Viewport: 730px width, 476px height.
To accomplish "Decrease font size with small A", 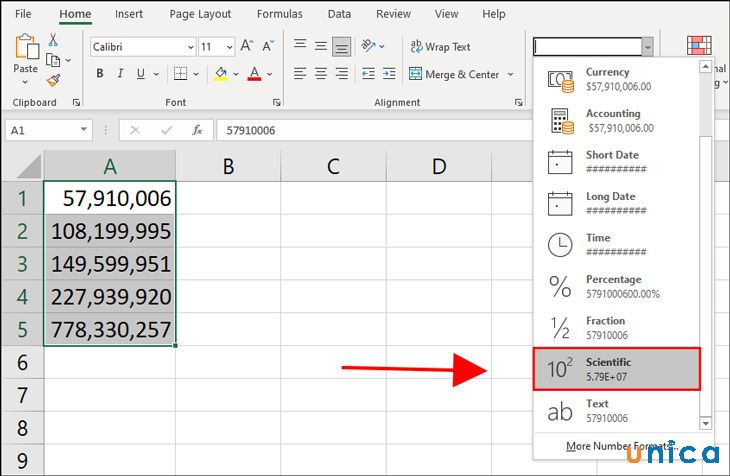I will [x=268, y=46].
